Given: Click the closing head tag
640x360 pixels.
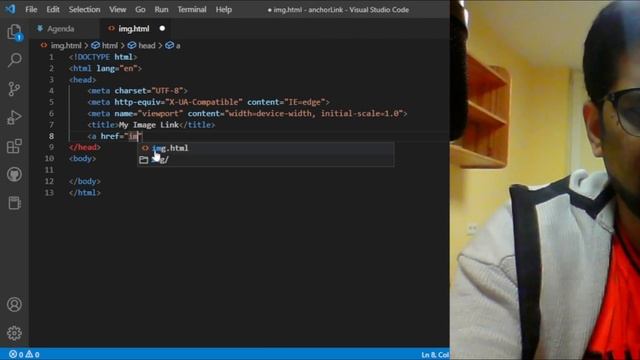Looking at the screenshot, I should tap(84, 147).
